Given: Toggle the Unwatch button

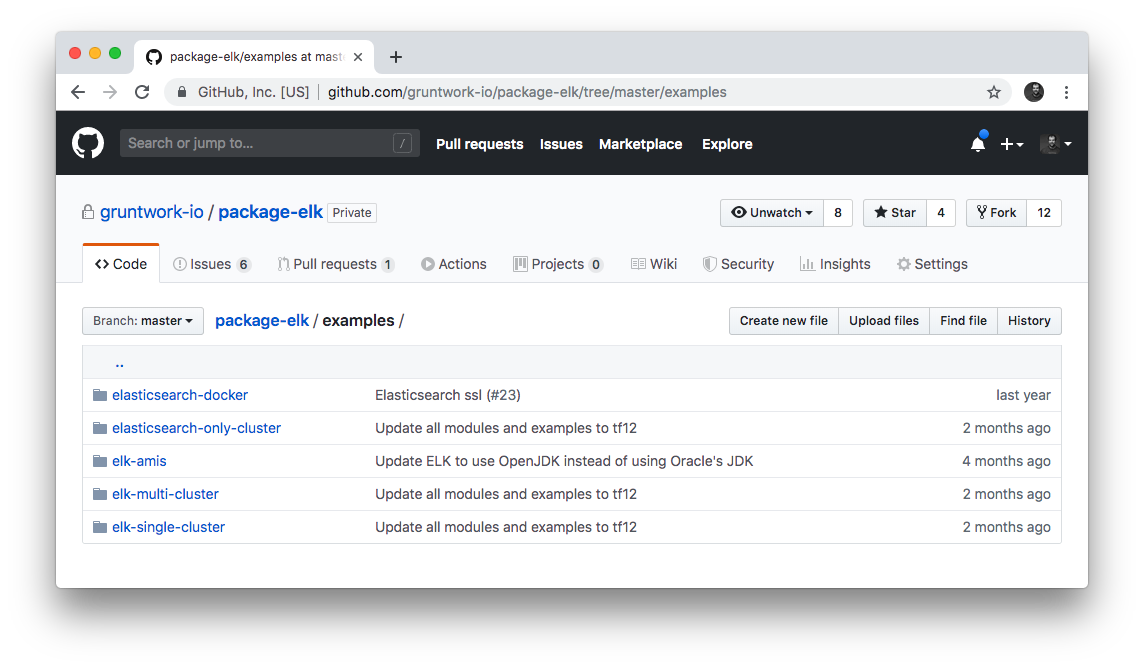Looking at the screenshot, I should (771, 213).
